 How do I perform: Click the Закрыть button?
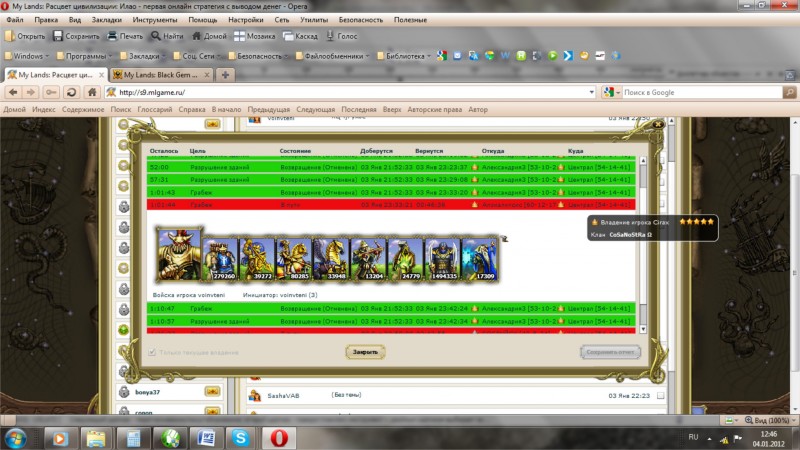365,352
